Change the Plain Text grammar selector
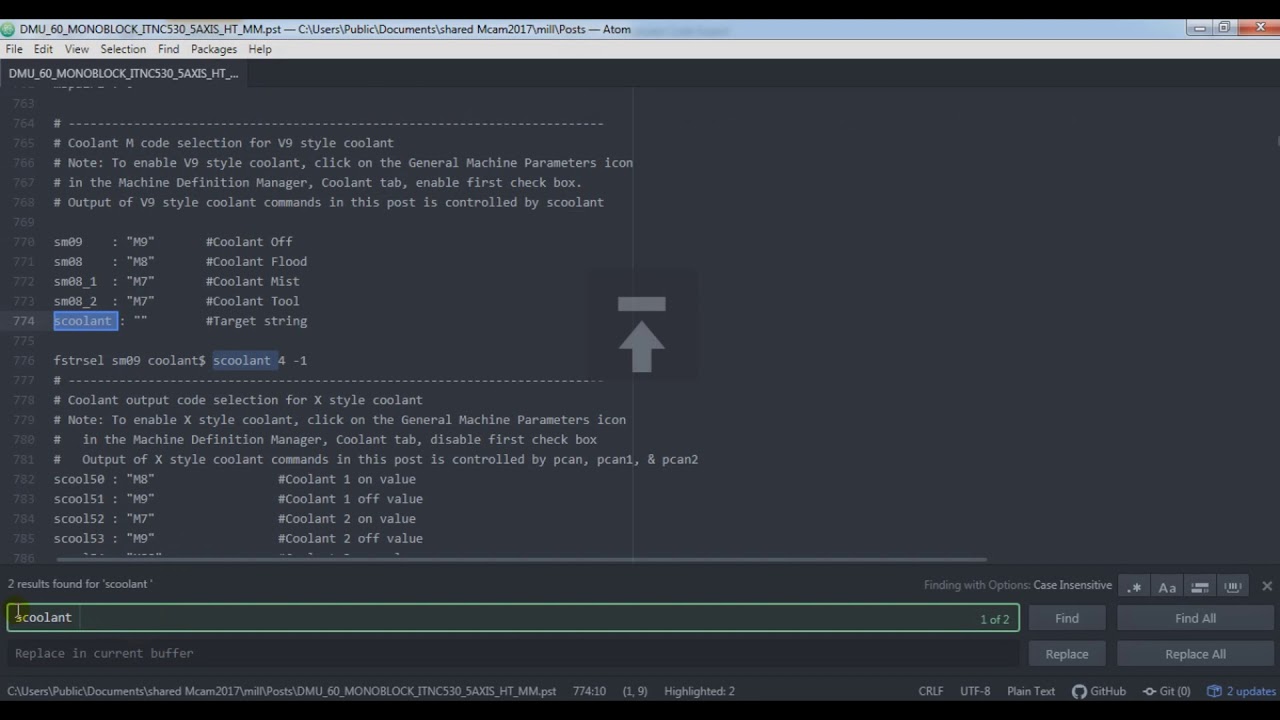This screenshot has width=1280, height=720. pos(1031,691)
